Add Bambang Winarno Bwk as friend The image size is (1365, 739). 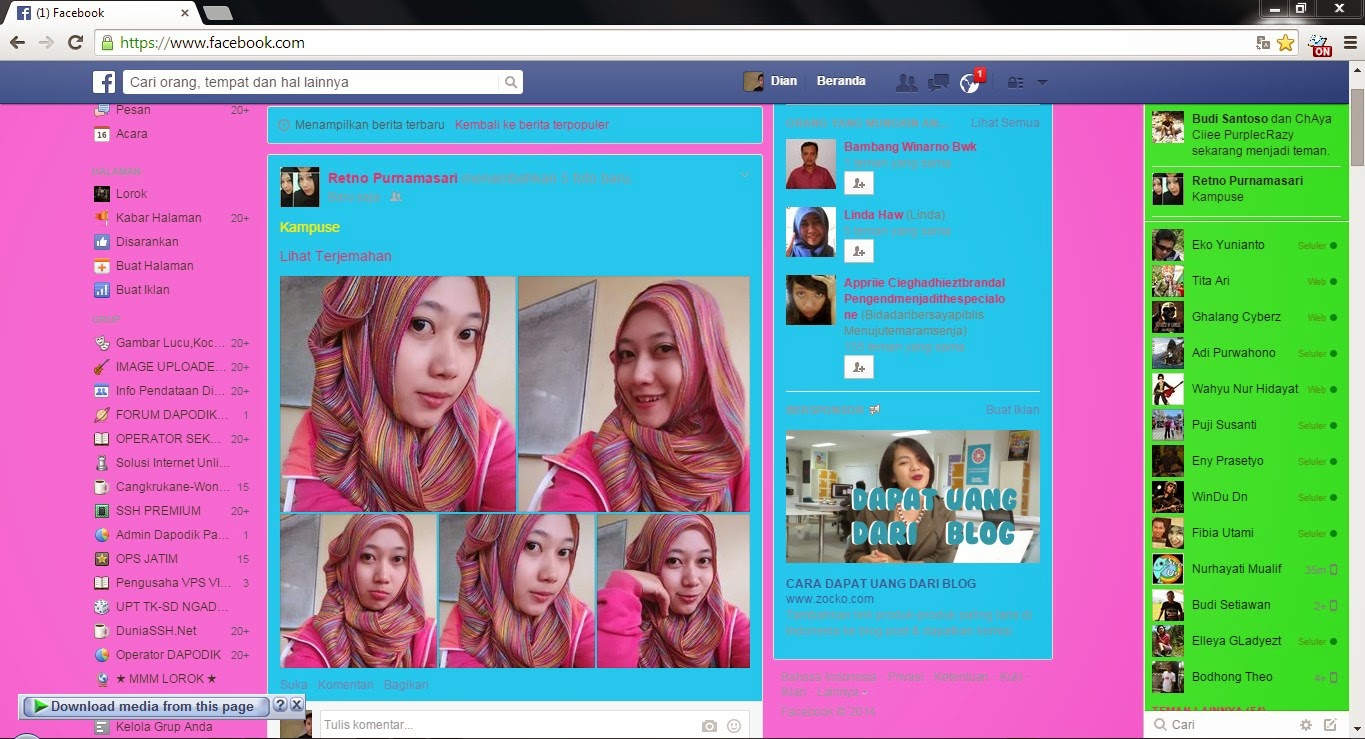click(x=858, y=182)
